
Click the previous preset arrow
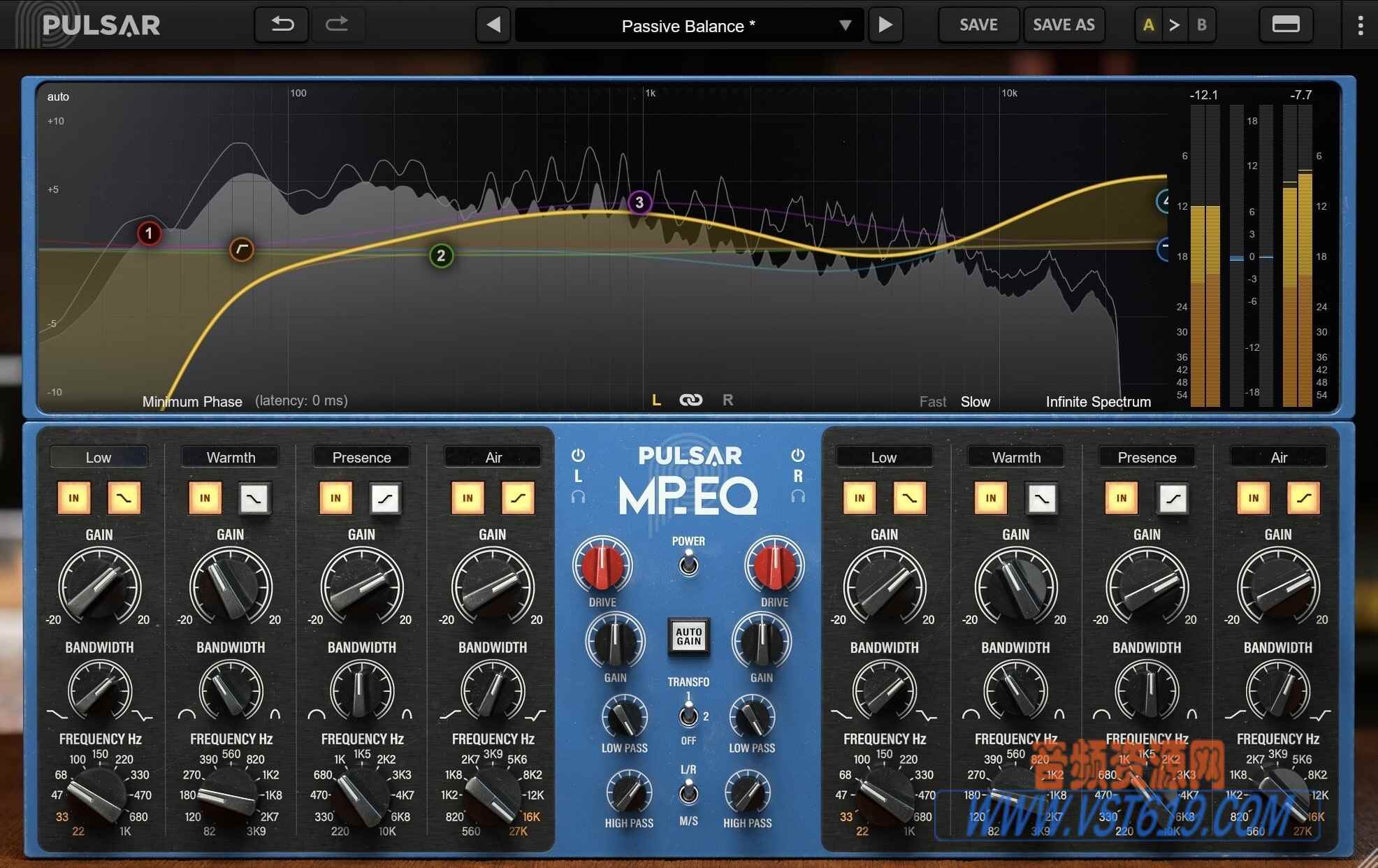(493, 24)
